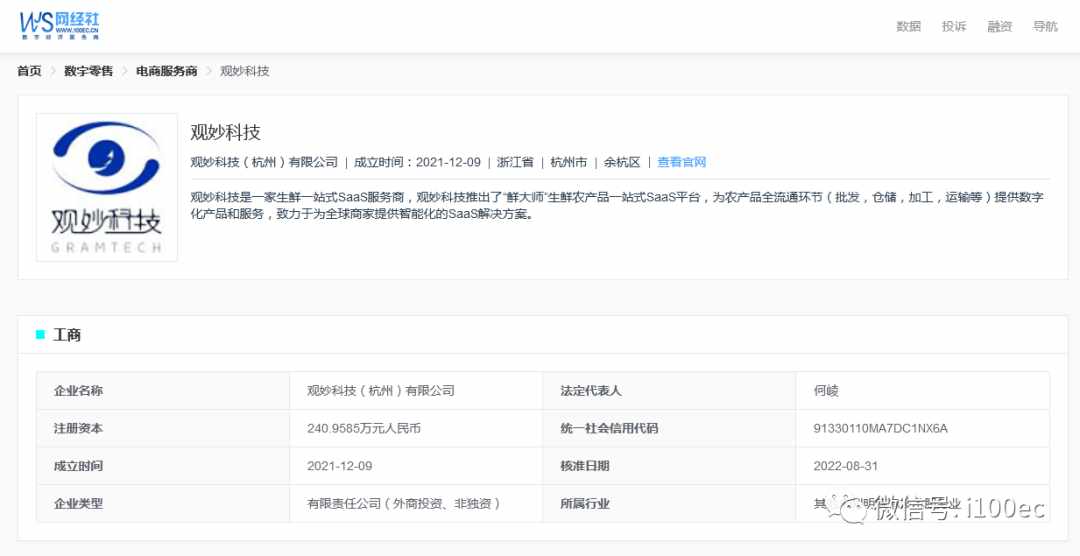Open the 融资 navigation item
Screen dimensions: 1080x556
tap(999, 26)
